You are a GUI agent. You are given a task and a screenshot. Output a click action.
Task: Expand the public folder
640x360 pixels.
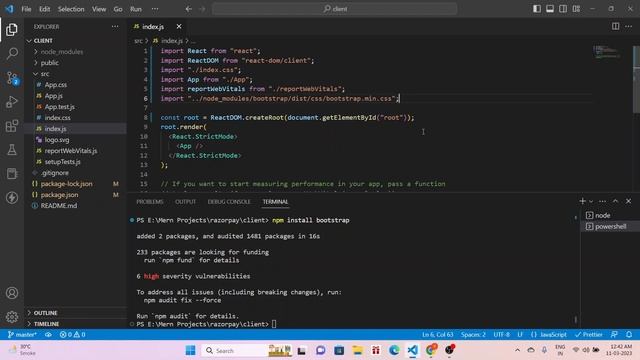pos(76,63)
